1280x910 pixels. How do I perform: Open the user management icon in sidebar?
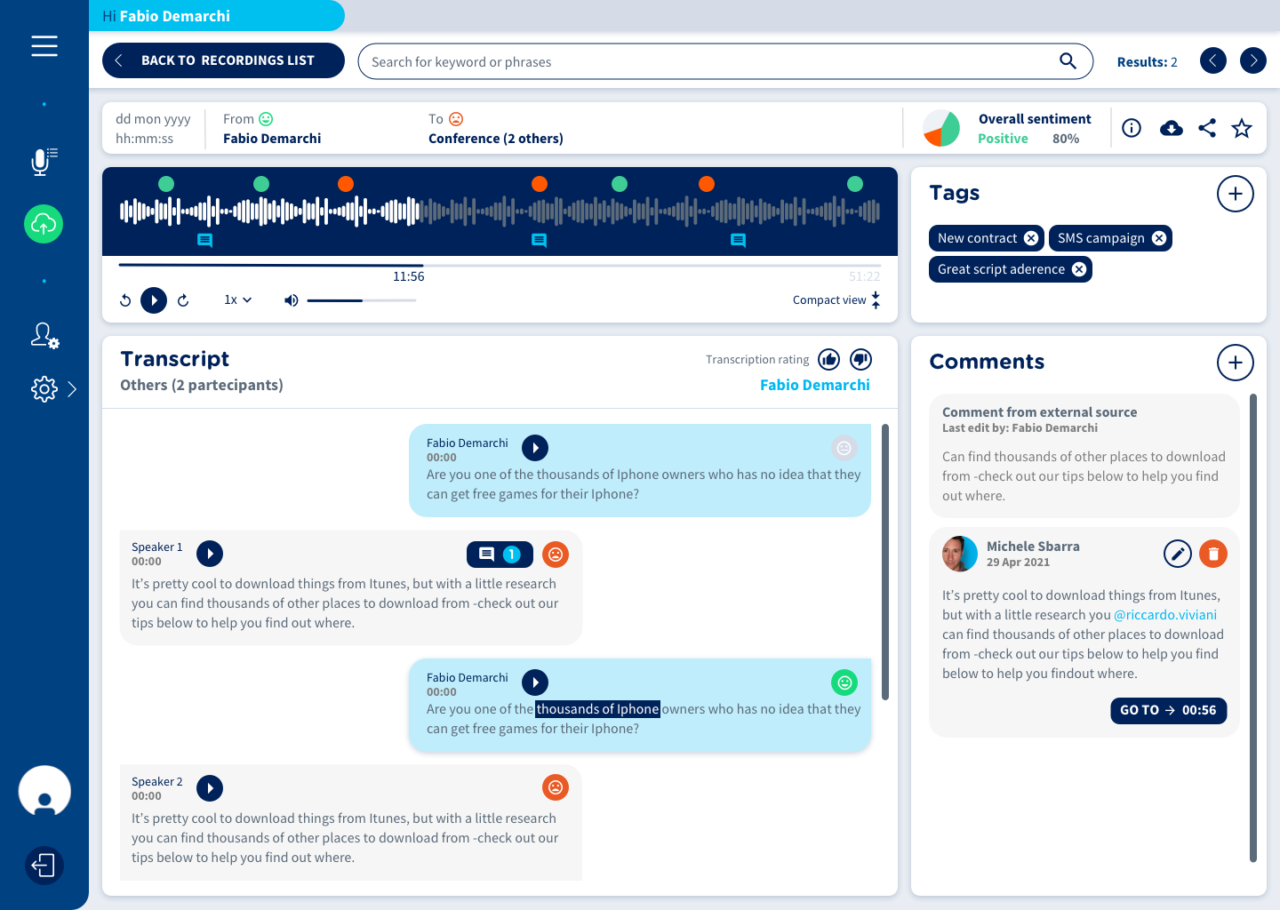click(x=42, y=335)
